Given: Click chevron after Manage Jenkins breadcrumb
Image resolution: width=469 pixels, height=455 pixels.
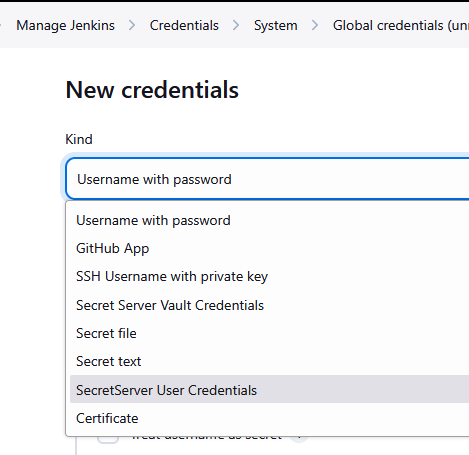Looking at the screenshot, I should point(132,26).
